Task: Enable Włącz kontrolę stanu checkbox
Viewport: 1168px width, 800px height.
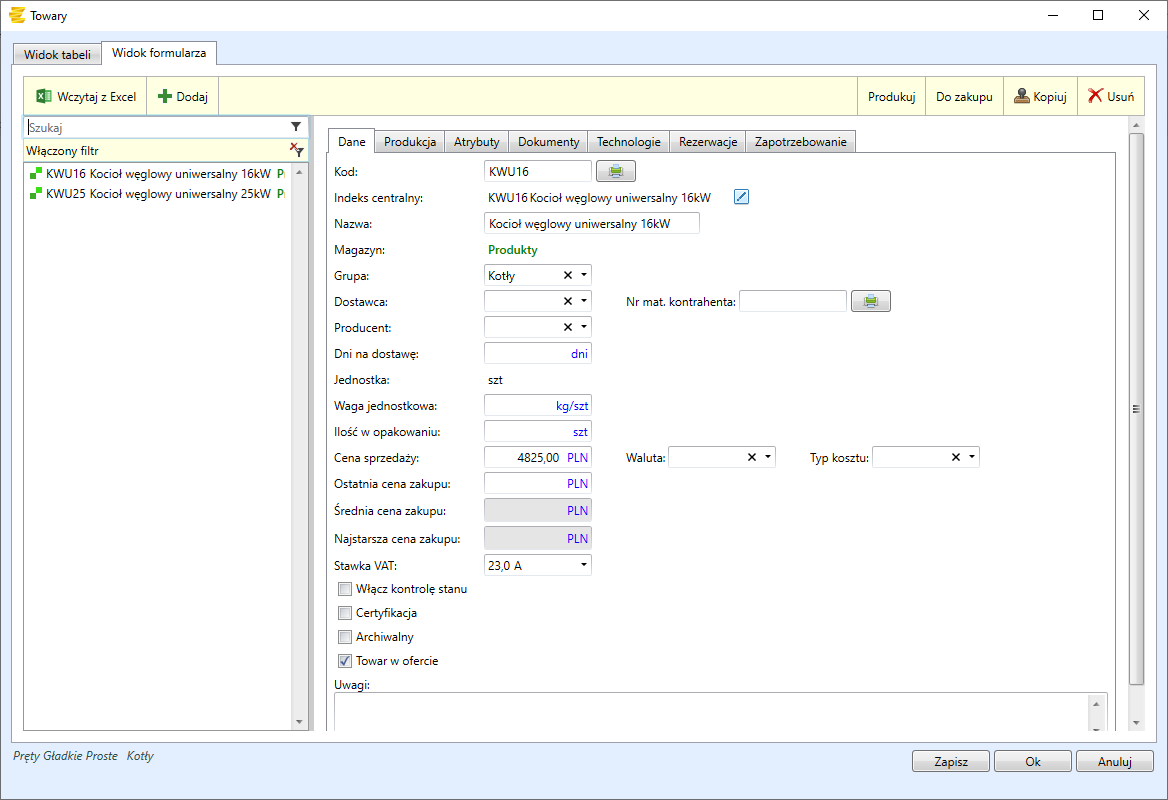Action: click(345, 589)
